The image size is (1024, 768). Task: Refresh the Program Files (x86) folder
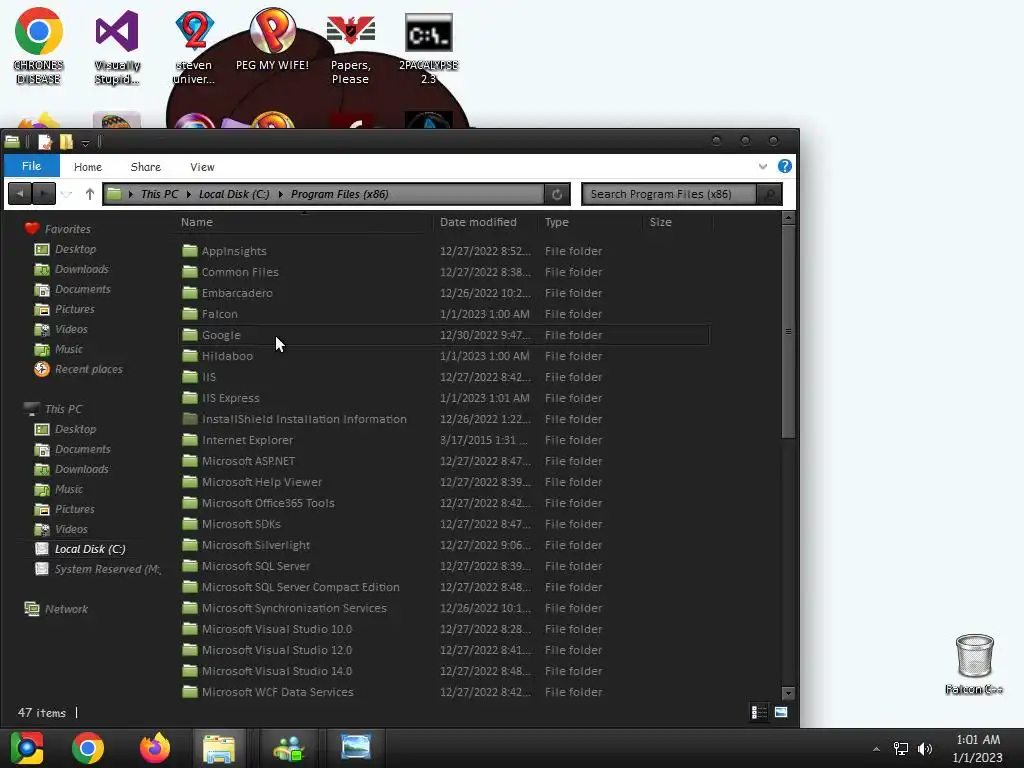tap(557, 194)
